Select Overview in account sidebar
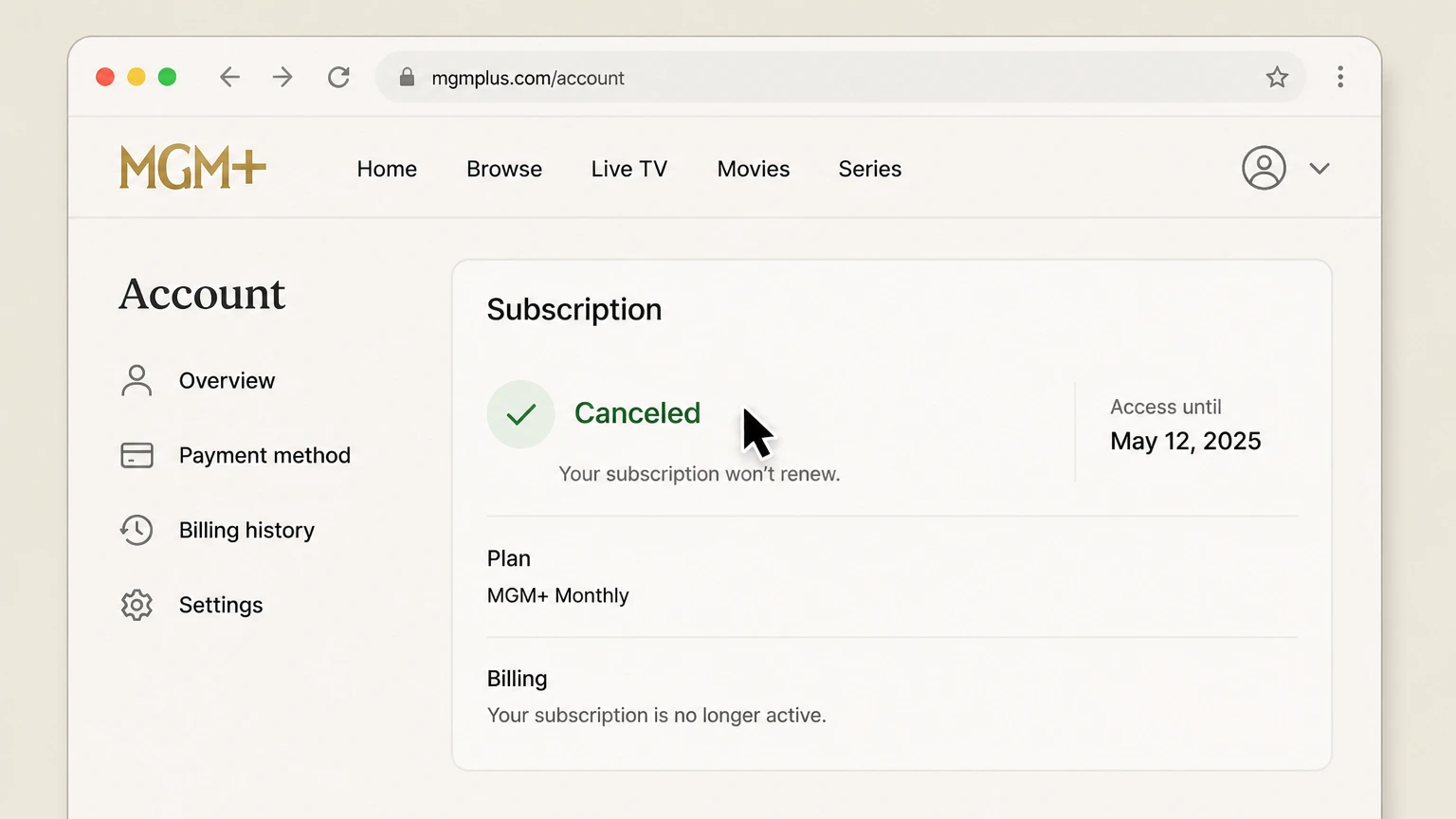The image size is (1456, 819). [x=227, y=380]
